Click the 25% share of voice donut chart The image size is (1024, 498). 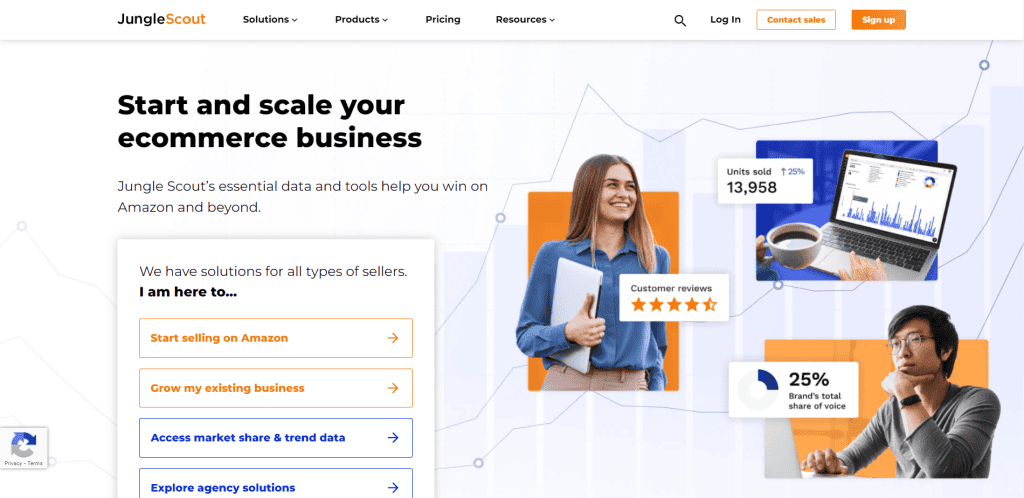pyautogui.click(x=758, y=390)
